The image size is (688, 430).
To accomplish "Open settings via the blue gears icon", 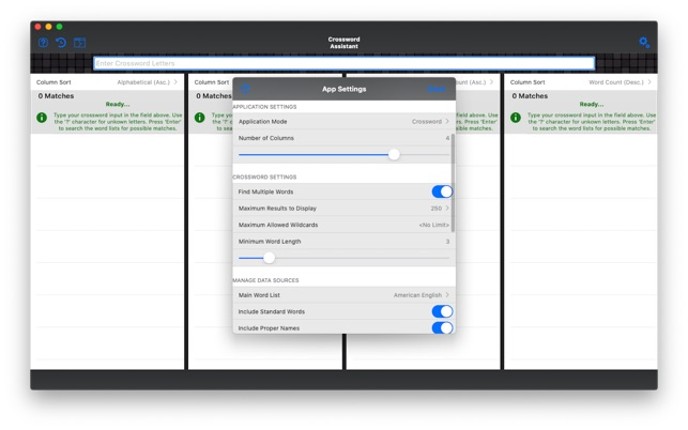I will click(x=644, y=42).
